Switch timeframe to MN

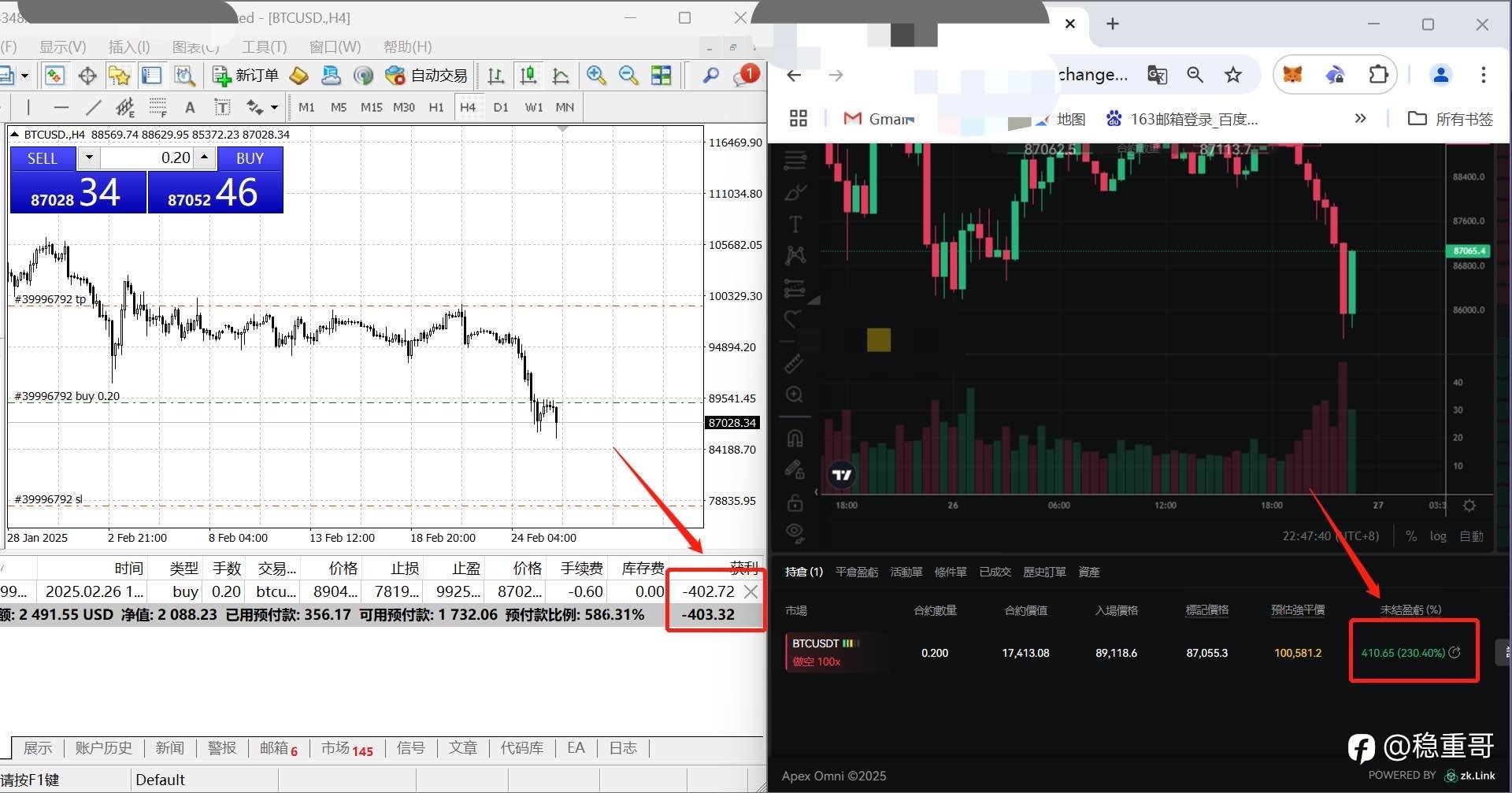coord(565,107)
